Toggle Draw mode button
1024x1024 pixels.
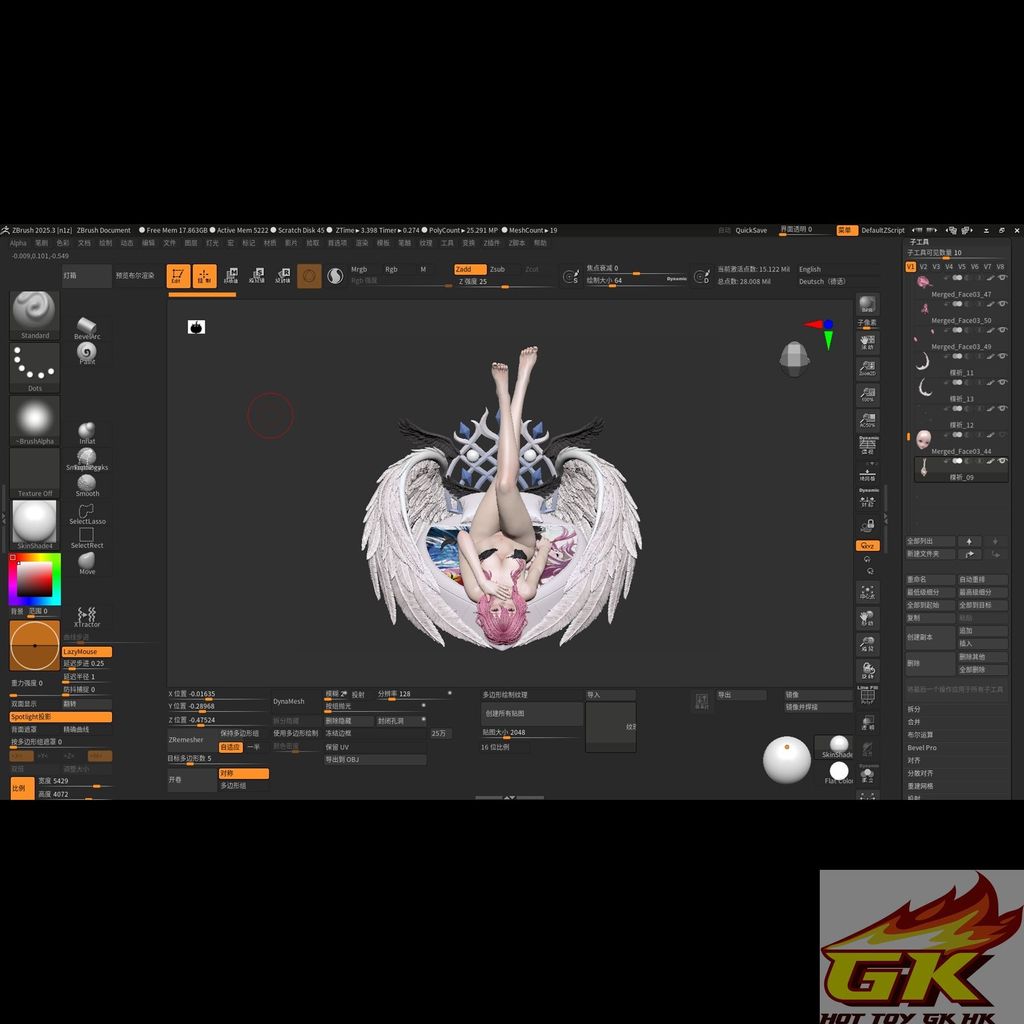pyautogui.click(x=204, y=276)
